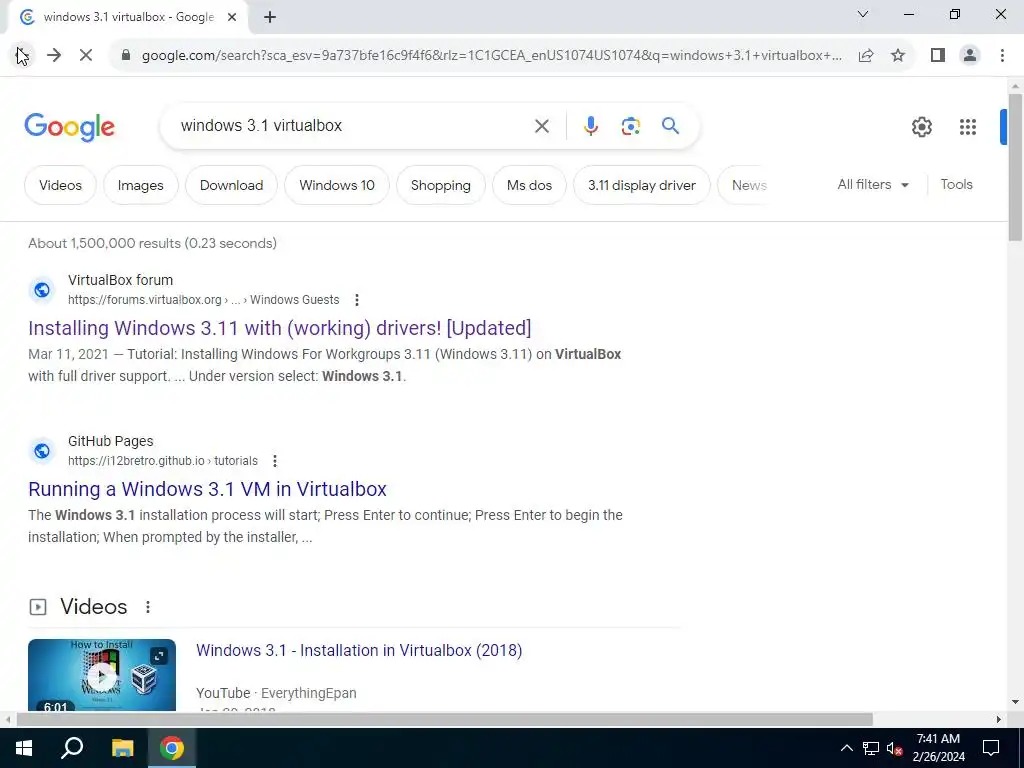Click the GitHub Pages site name

[110, 441]
